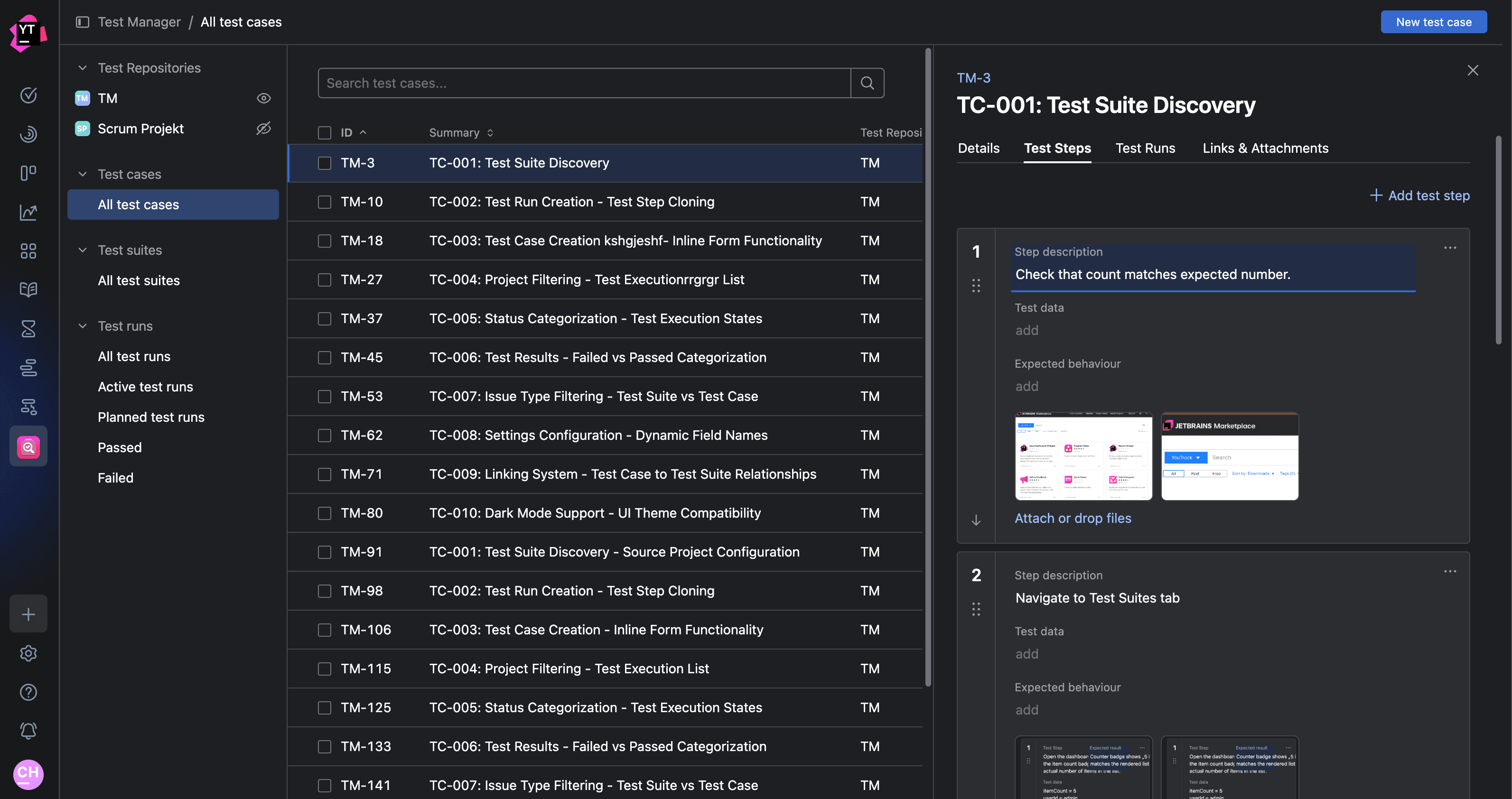Click the Search test cases input field
Screen dimensions: 1512x799
(x=584, y=84)
